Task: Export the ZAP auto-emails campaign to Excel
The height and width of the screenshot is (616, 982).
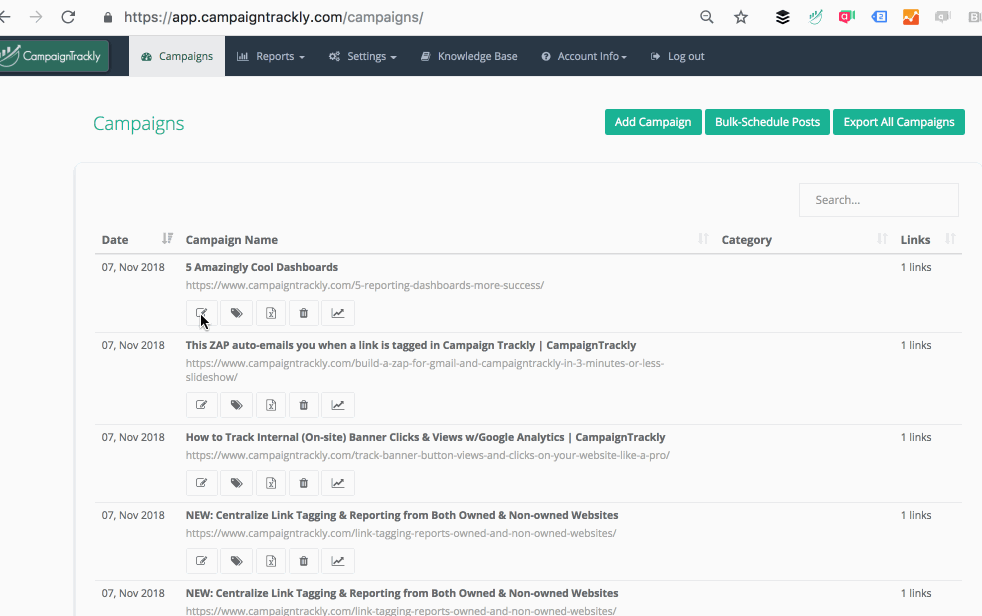Action: 271,405
